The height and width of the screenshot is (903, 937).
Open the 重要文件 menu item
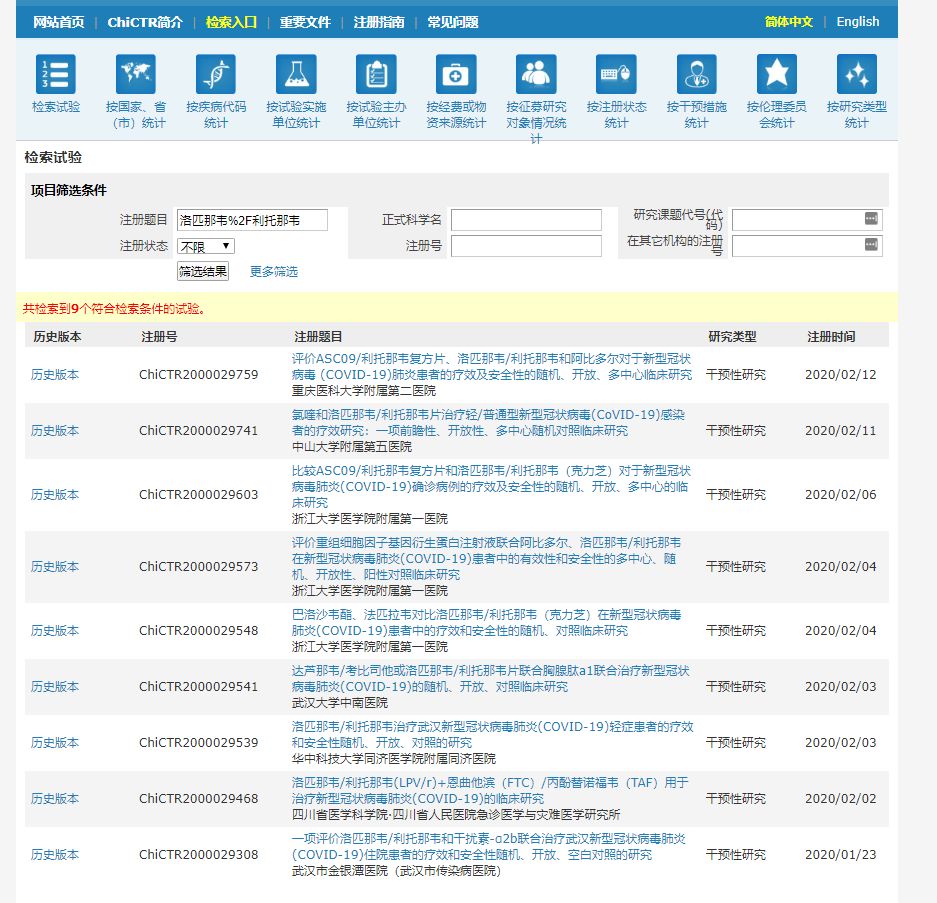[x=305, y=22]
